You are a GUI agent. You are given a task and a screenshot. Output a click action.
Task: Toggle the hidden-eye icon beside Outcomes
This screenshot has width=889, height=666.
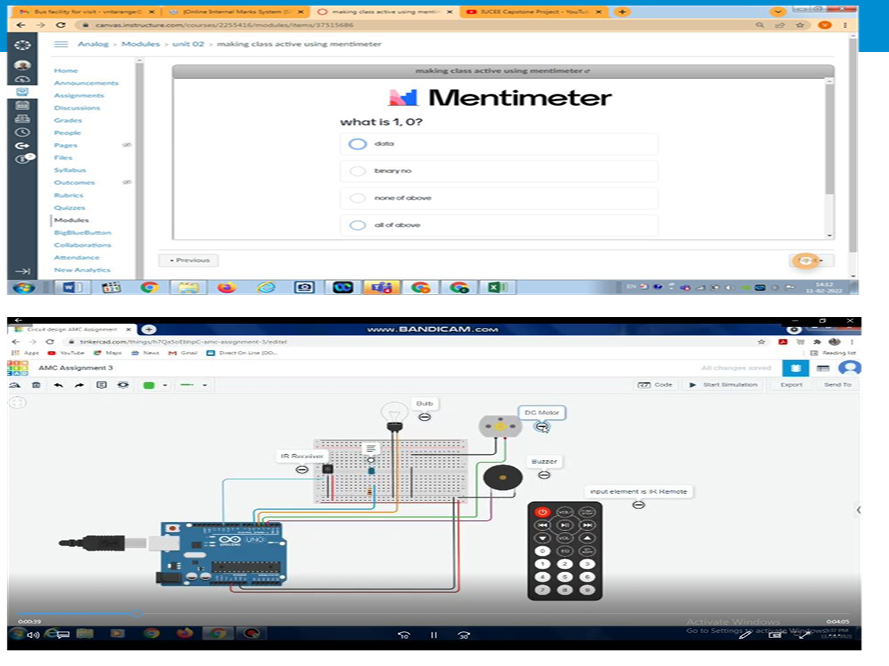(127, 183)
